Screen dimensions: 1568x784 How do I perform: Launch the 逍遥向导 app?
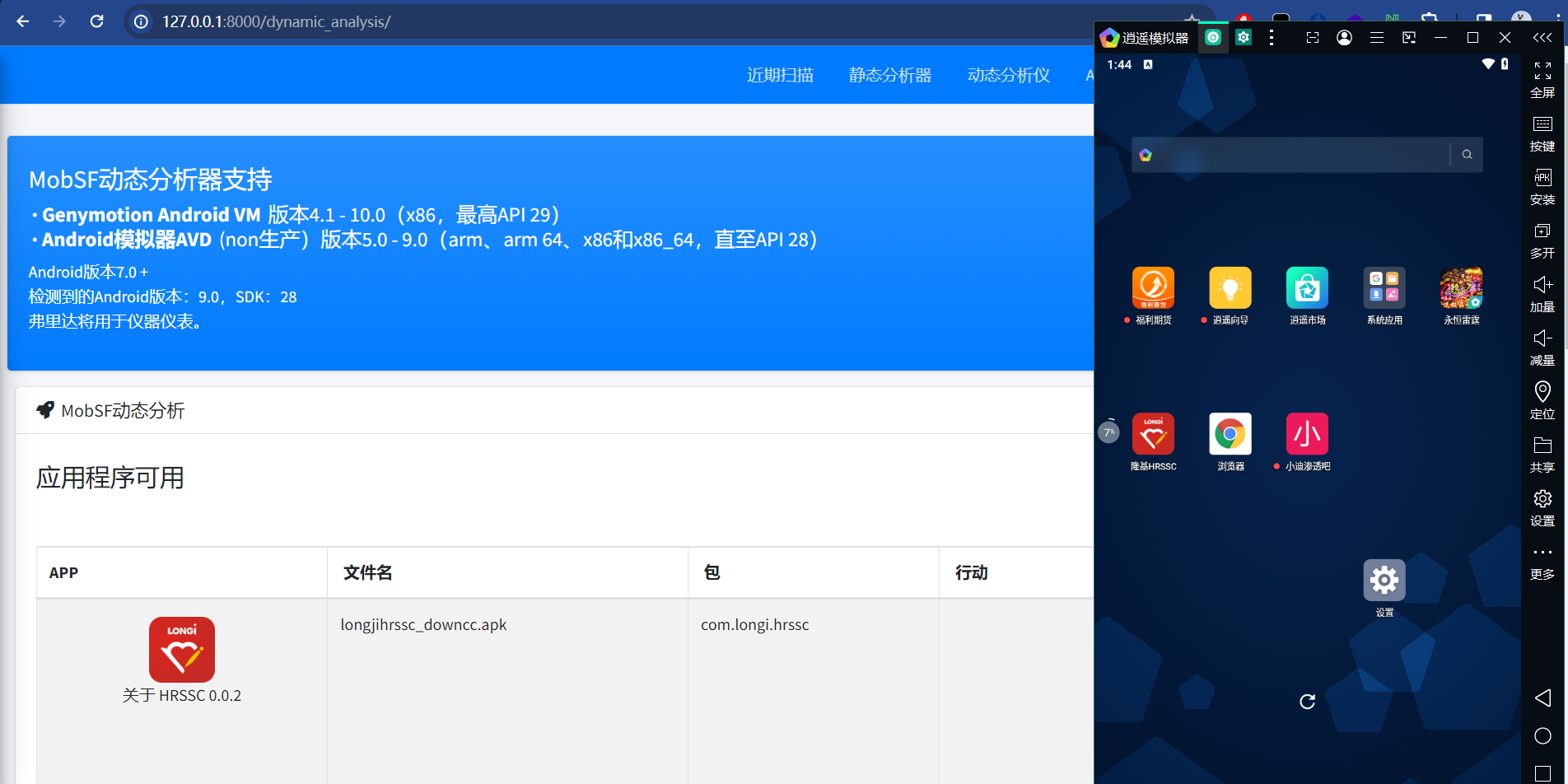[1230, 296]
